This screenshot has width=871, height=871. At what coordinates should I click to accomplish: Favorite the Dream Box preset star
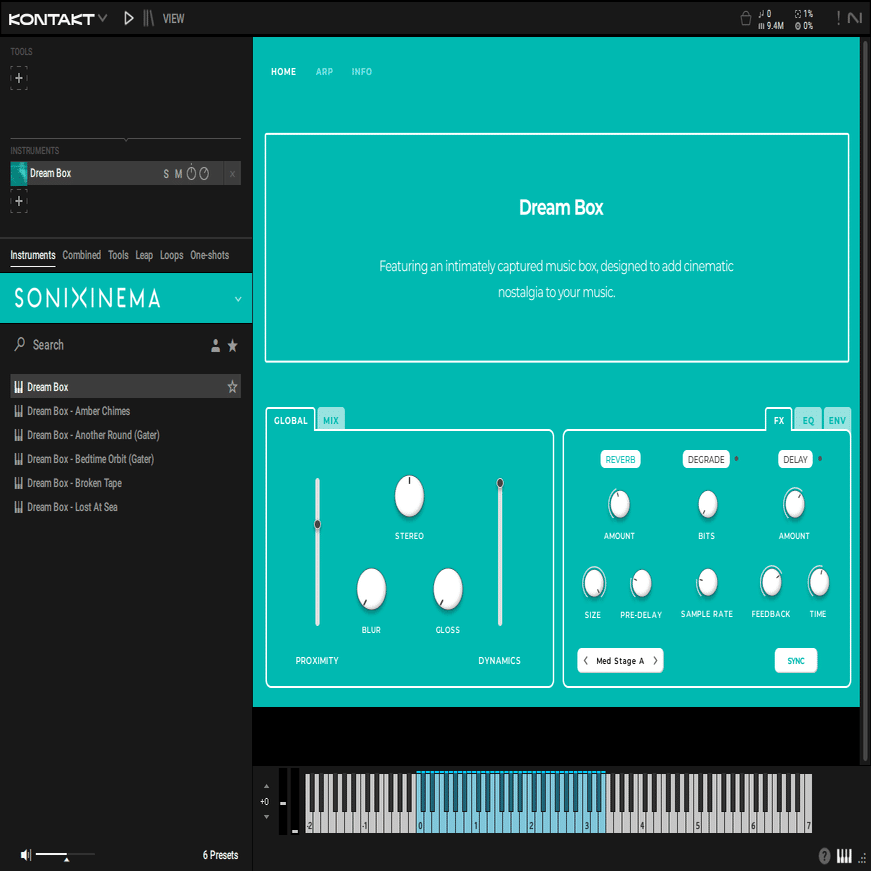point(232,387)
